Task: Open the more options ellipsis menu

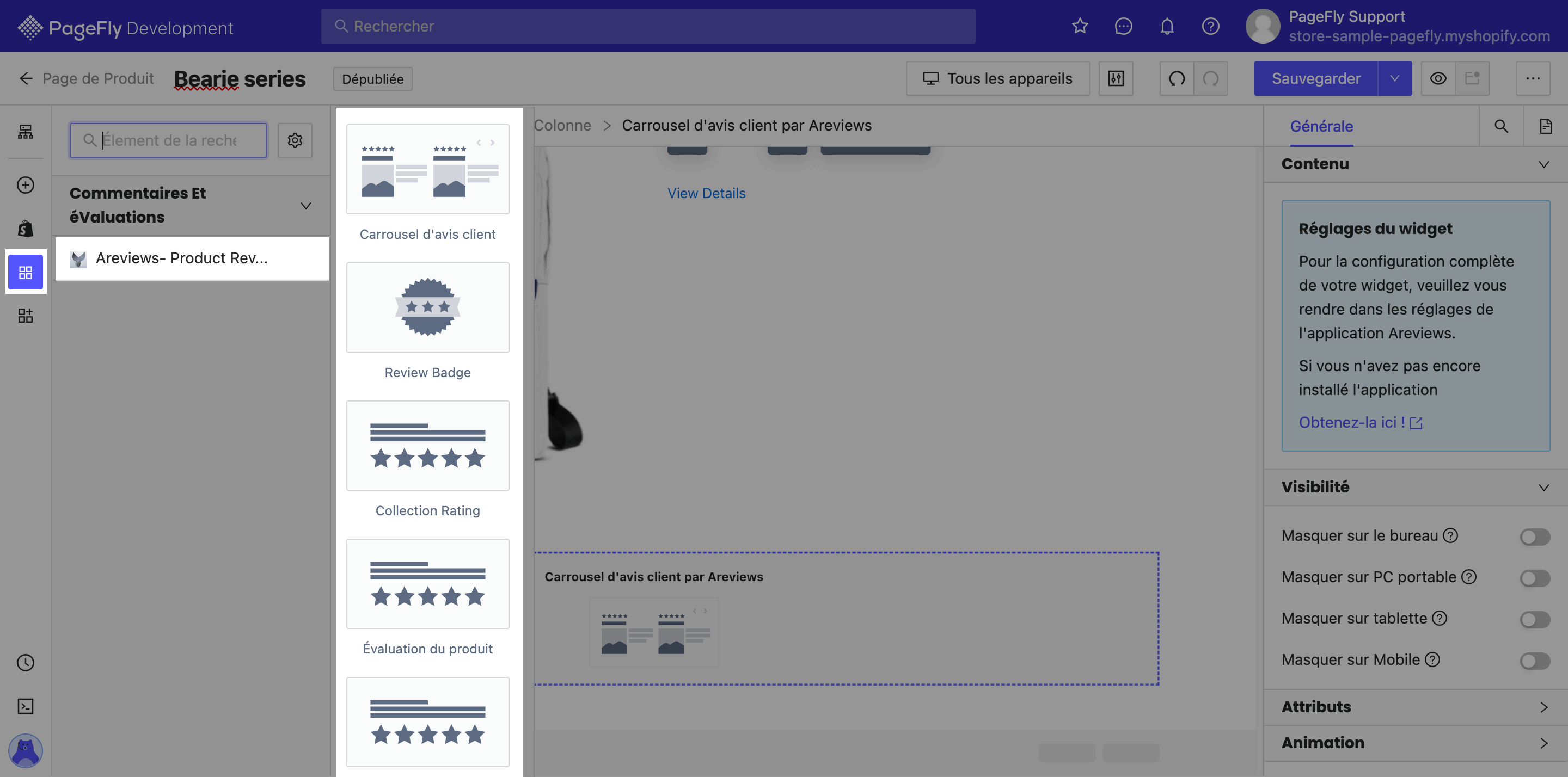Action: [1533, 78]
